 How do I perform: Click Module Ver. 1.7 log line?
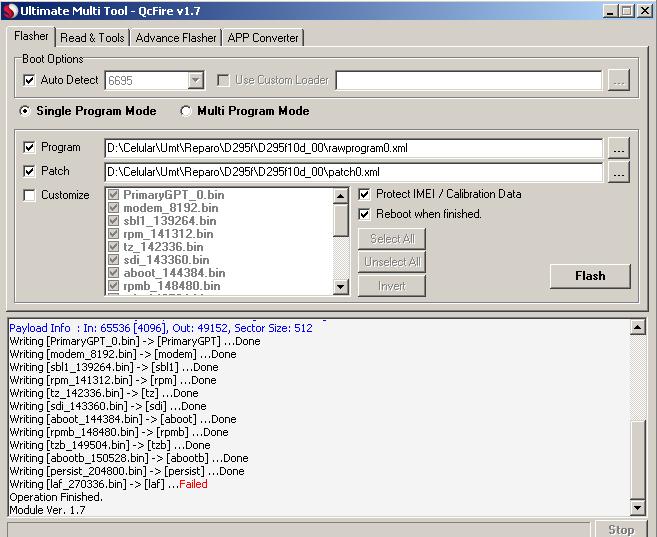[47, 510]
